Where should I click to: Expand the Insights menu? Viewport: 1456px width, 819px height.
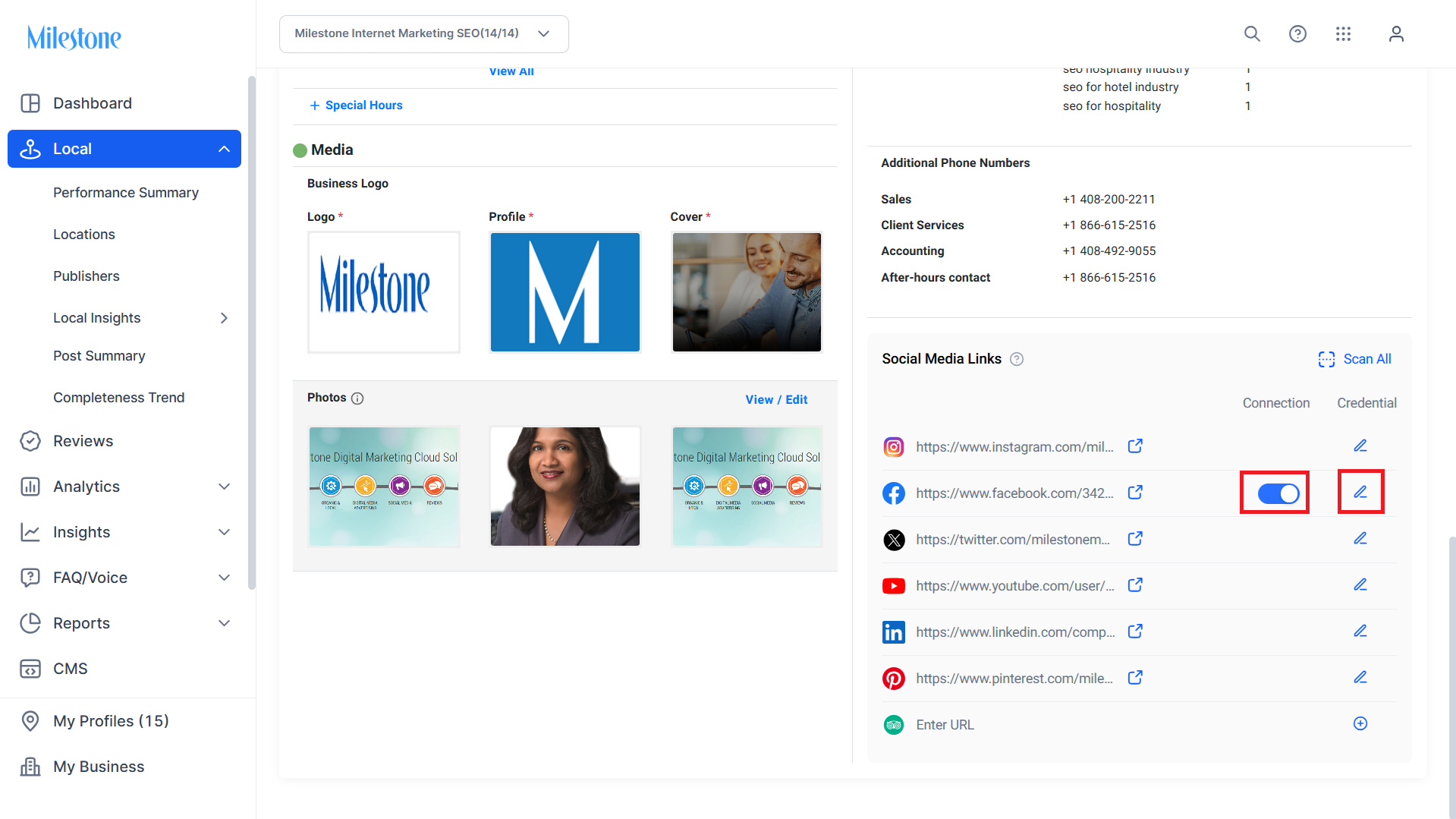tap(224, 532)
